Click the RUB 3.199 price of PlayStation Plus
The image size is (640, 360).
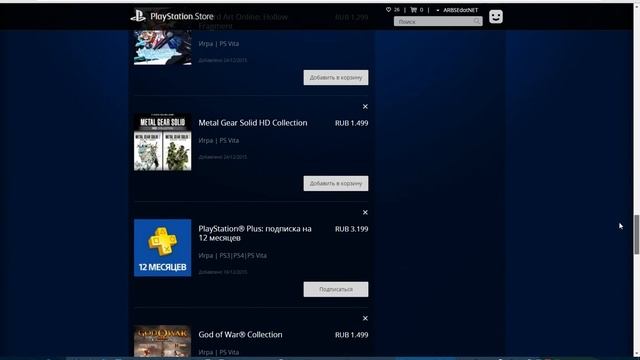point(351,229)
